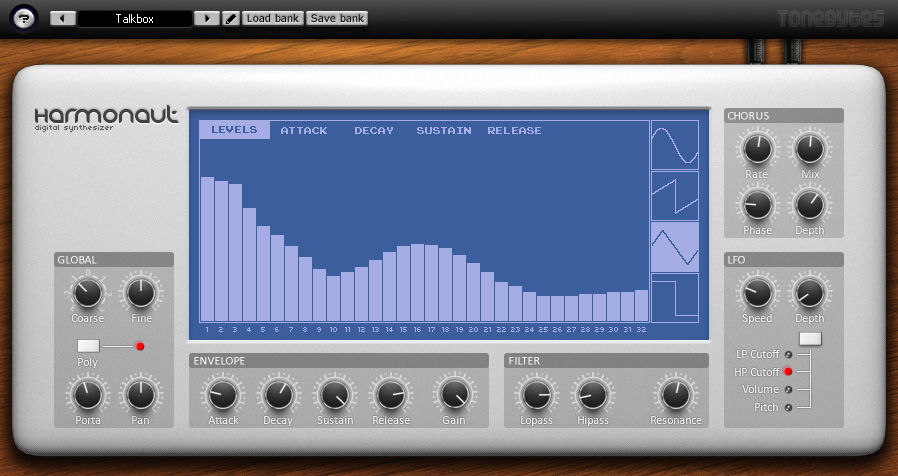Select the sine waveform icon
Image resolution: width=898 pixels, height=476 pixels.
(675, 146)
